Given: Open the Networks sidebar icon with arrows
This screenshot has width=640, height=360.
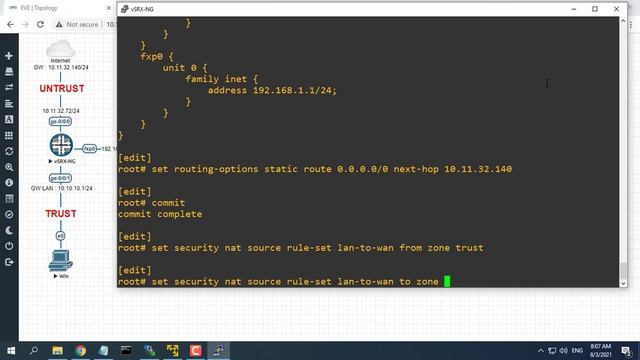Looking at the screenshot, I should pyautogui.click(x=9, y=87).
